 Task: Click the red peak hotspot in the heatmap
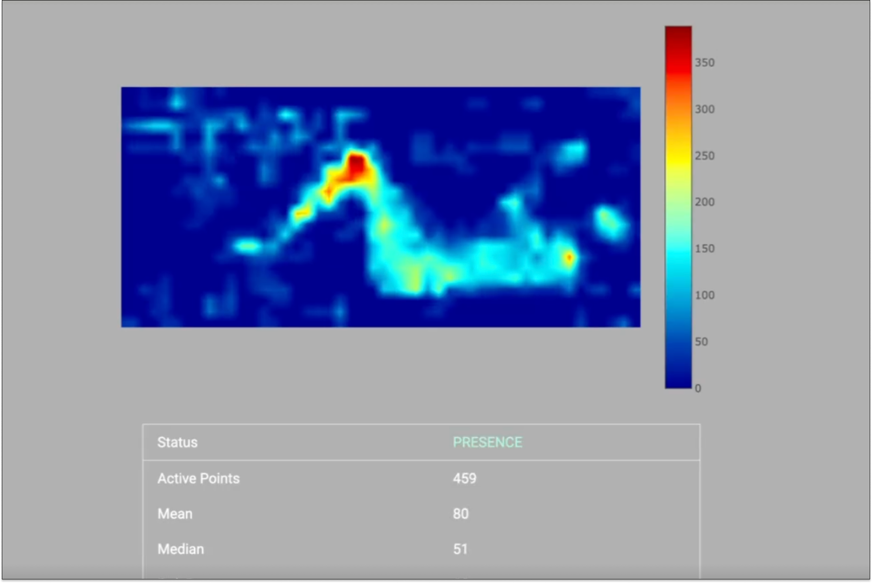[355, 166]
